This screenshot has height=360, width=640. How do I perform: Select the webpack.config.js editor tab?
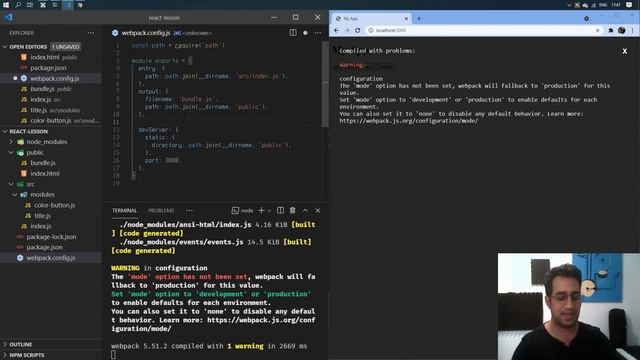146,33
